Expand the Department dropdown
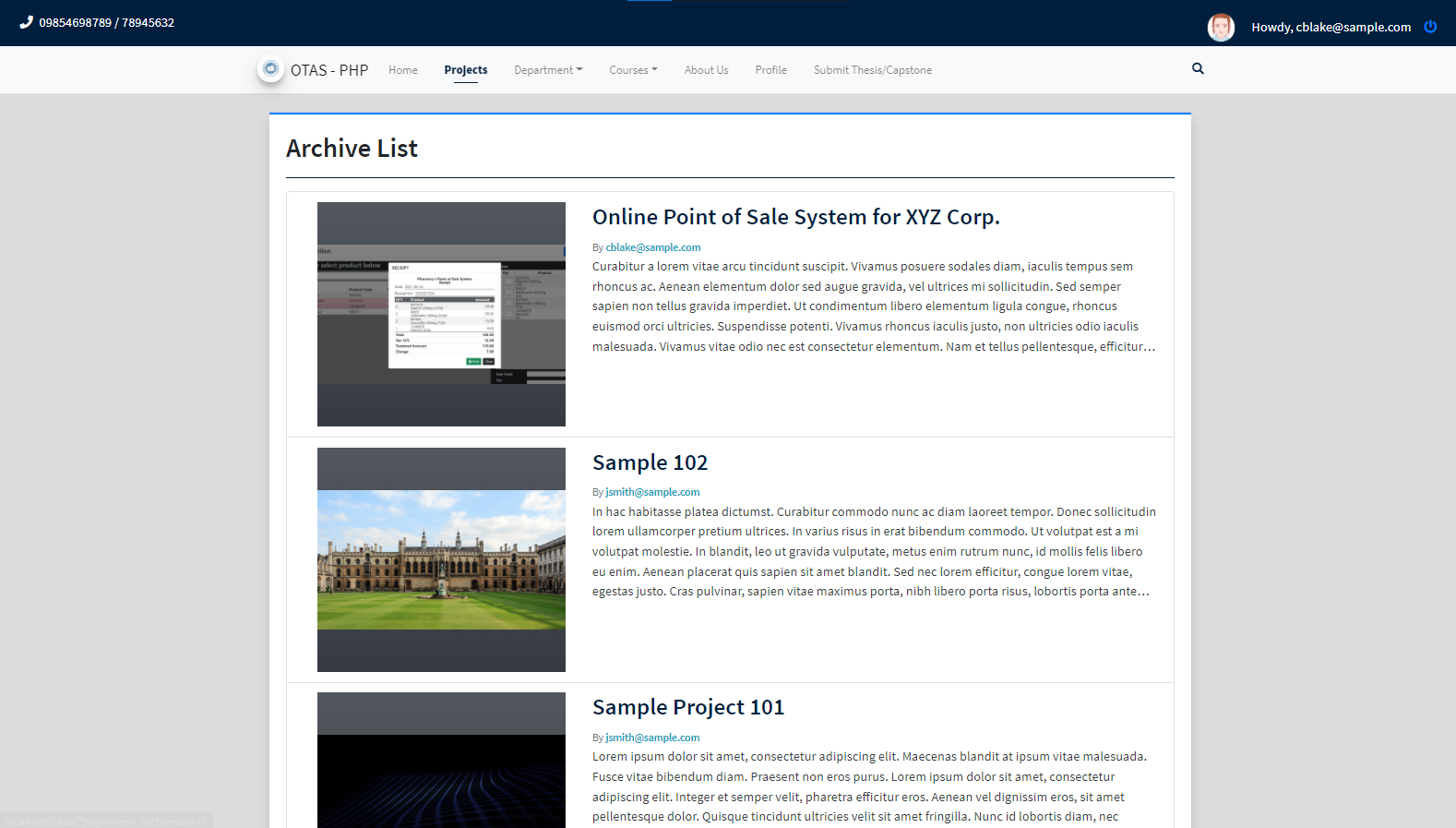The height and width of the screenshot is (828, 1456). click(548, 70)
